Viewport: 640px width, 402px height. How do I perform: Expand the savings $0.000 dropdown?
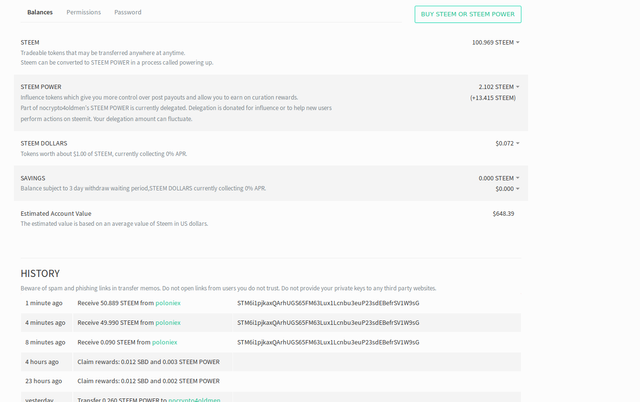(x=507, y=188)
